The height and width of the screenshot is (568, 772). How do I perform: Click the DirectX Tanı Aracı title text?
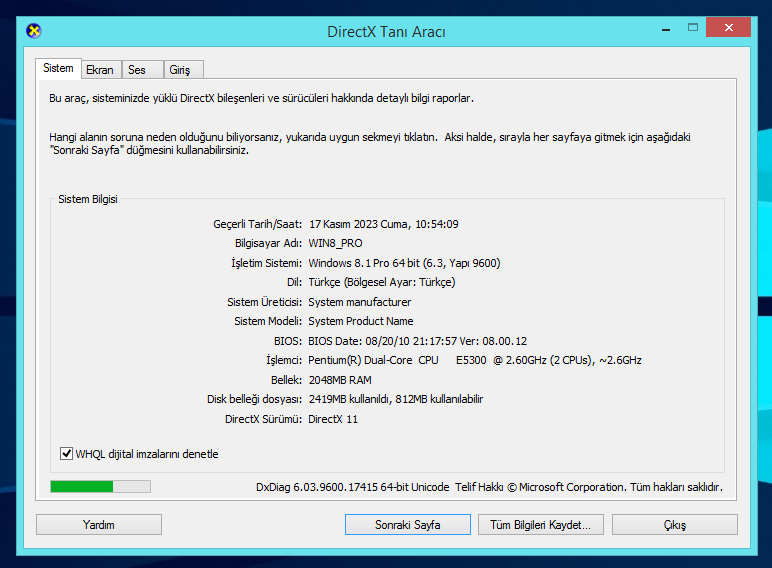point(386,32)
